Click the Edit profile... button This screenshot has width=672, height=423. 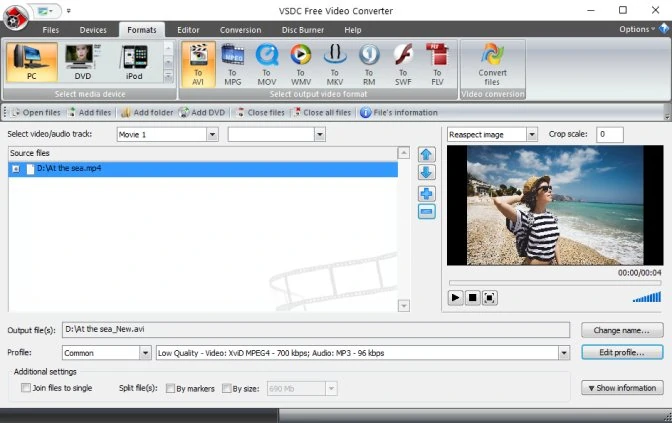point(622,352)
